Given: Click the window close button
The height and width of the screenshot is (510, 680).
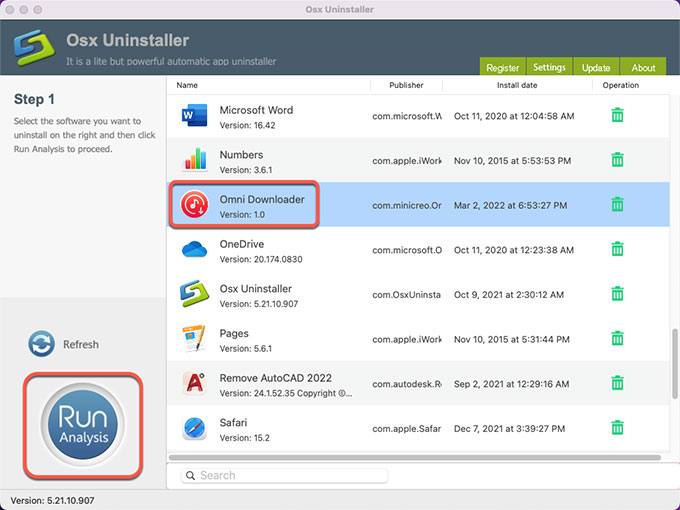Looking at the screenshot, I should click(x=10, y=10).
